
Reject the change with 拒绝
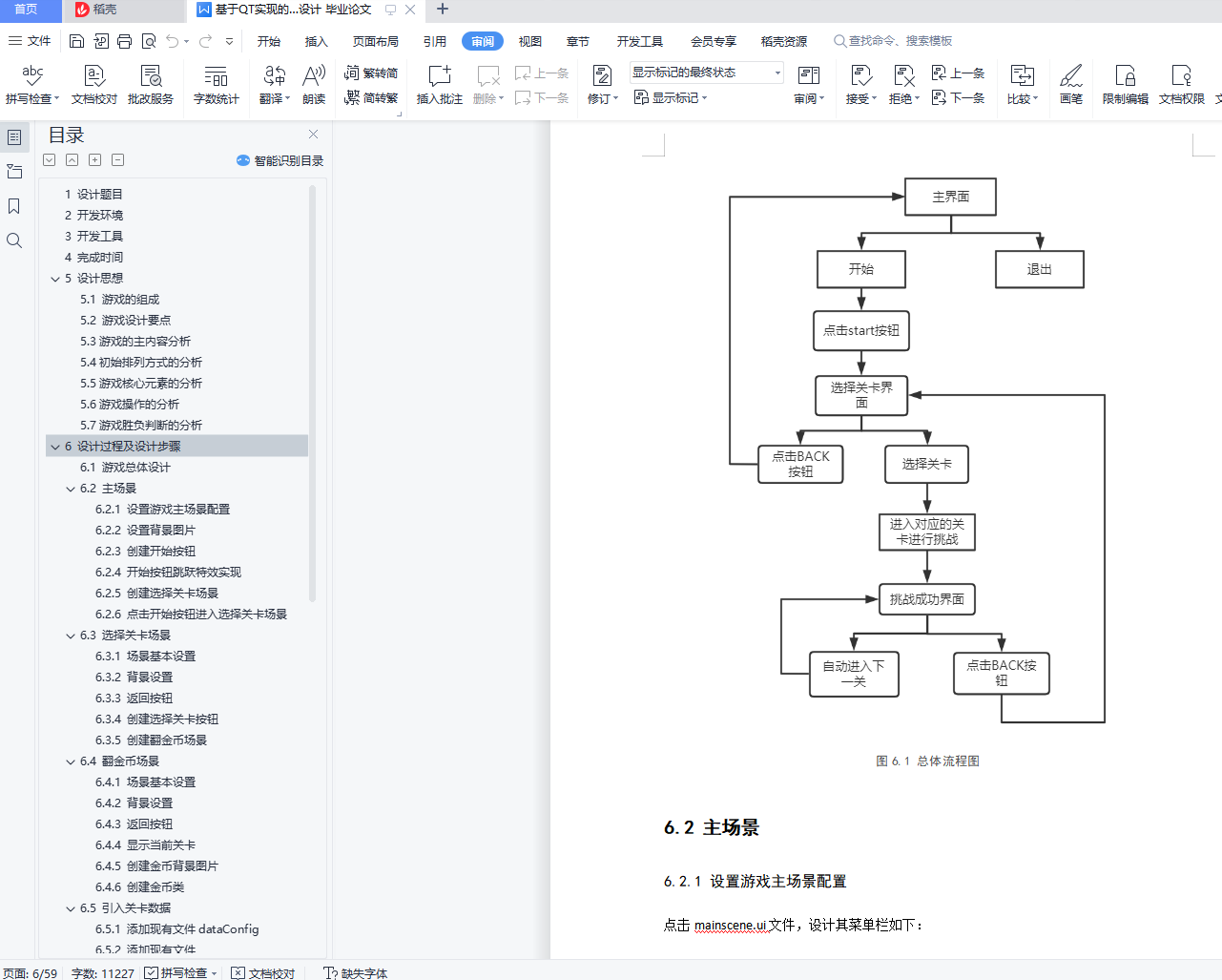(902, 84)
